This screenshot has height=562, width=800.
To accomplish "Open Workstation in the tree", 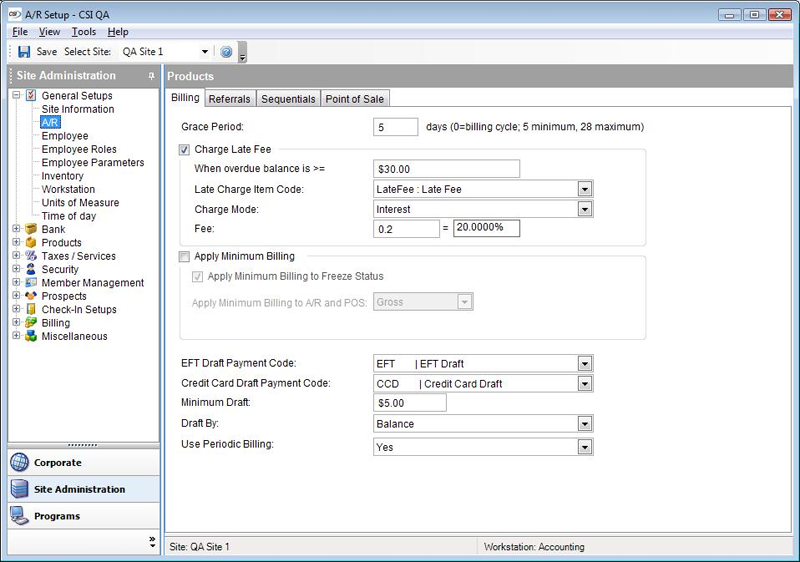I will (x=68, y=189).
